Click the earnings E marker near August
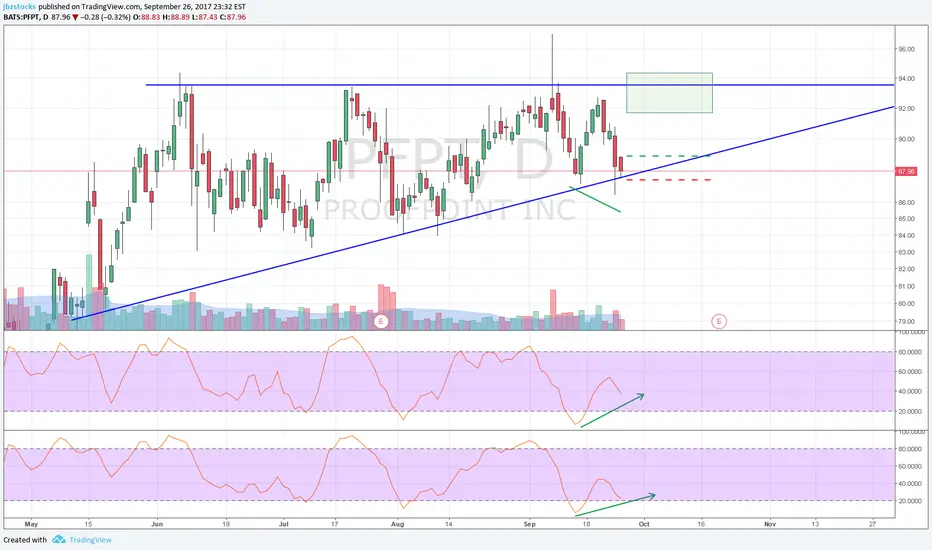932x550 pixels. point(381,322)
